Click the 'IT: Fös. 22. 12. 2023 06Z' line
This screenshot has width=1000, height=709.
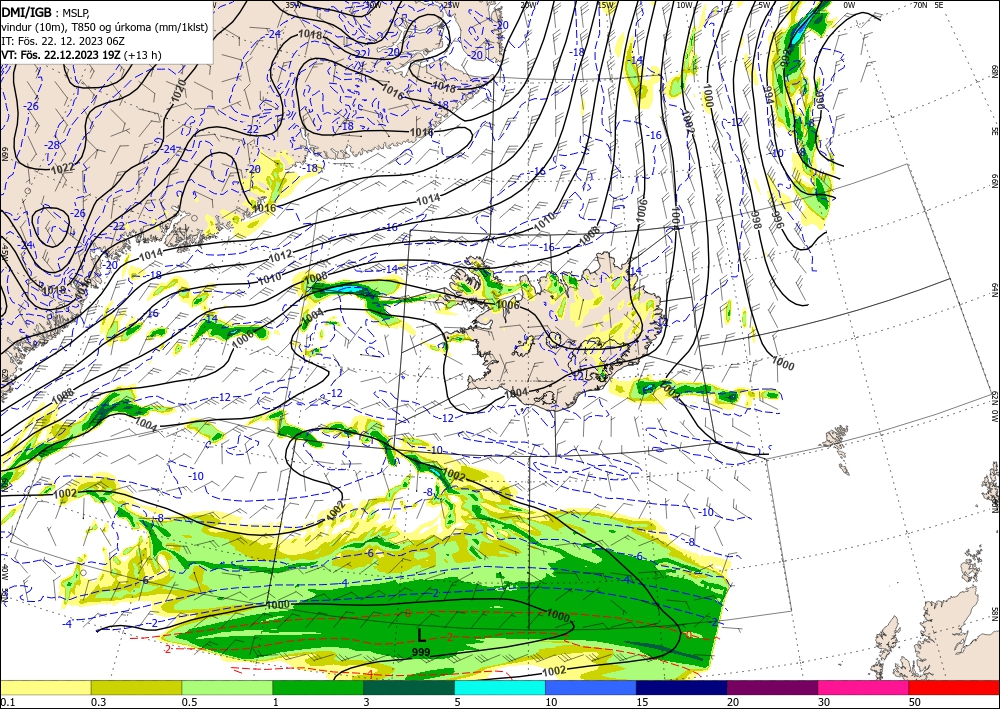coord(62,41)
